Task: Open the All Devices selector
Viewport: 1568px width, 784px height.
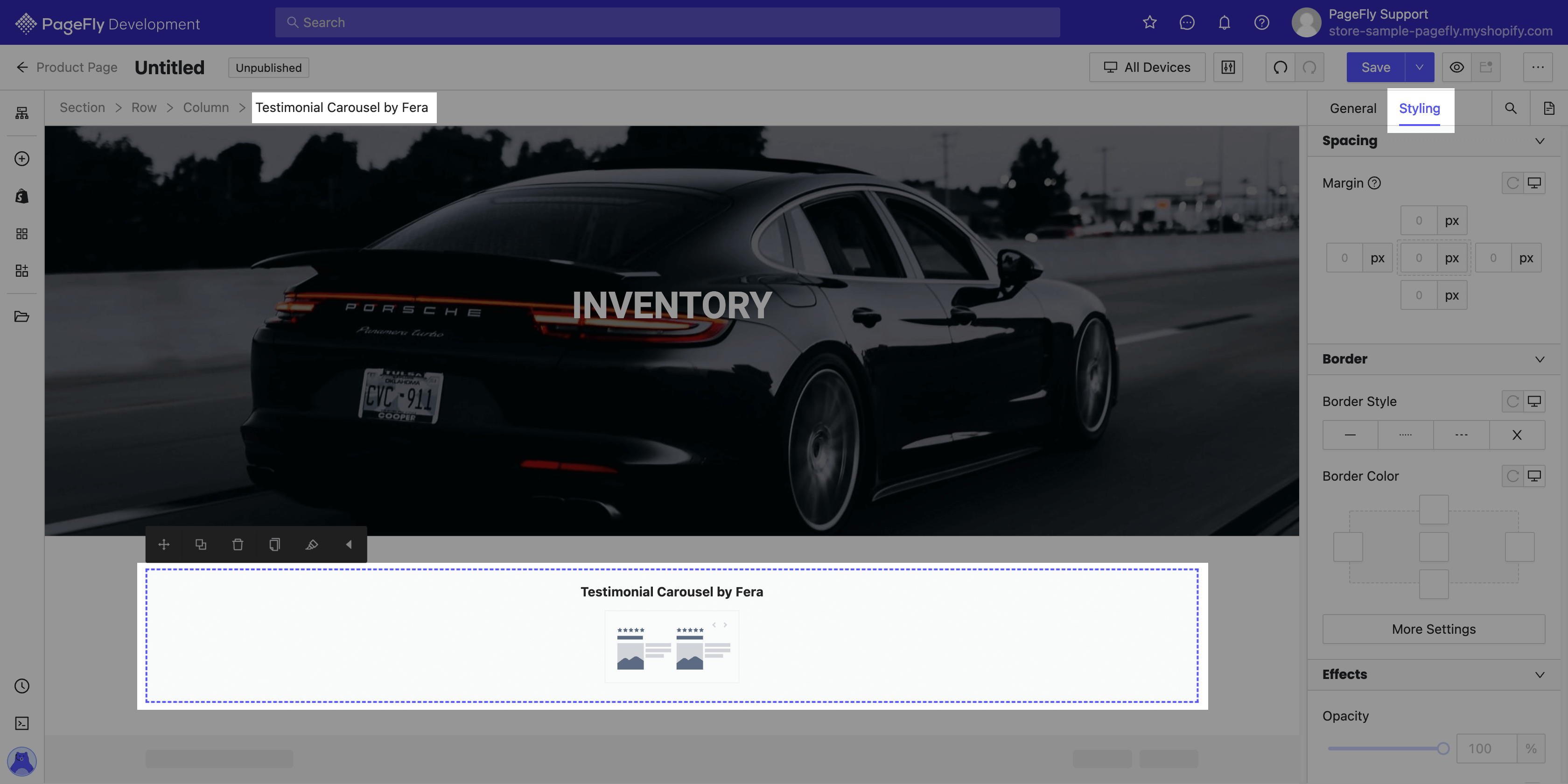Action: [x=1147, y=67]
